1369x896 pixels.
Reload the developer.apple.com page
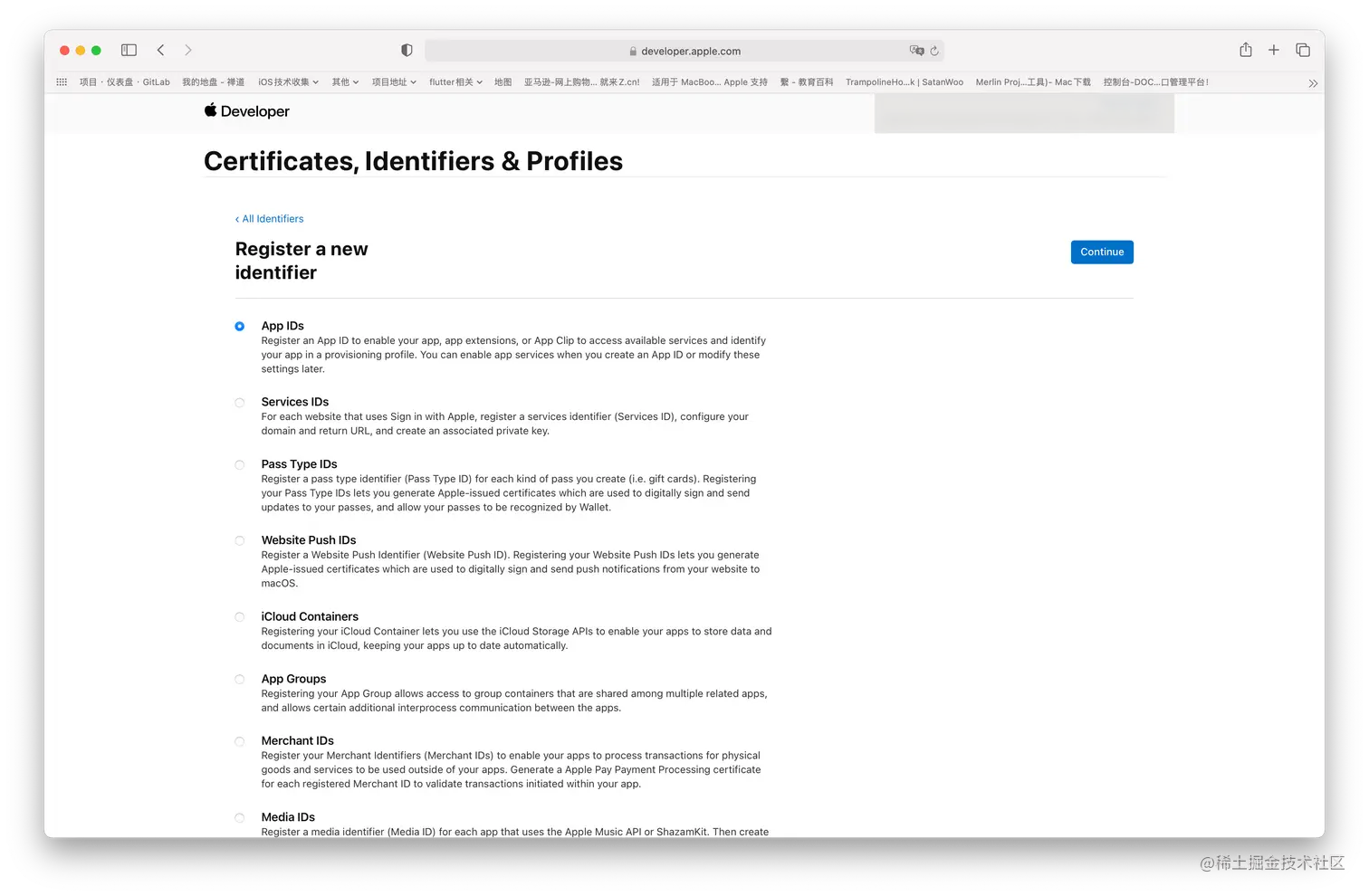point(934,51)
